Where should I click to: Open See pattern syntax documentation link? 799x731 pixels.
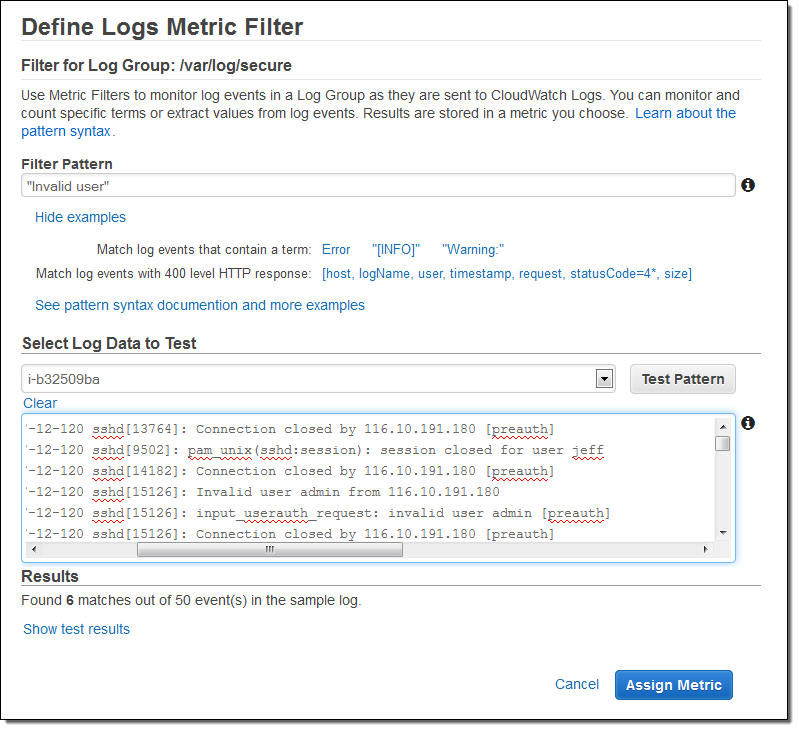(199, 305)
